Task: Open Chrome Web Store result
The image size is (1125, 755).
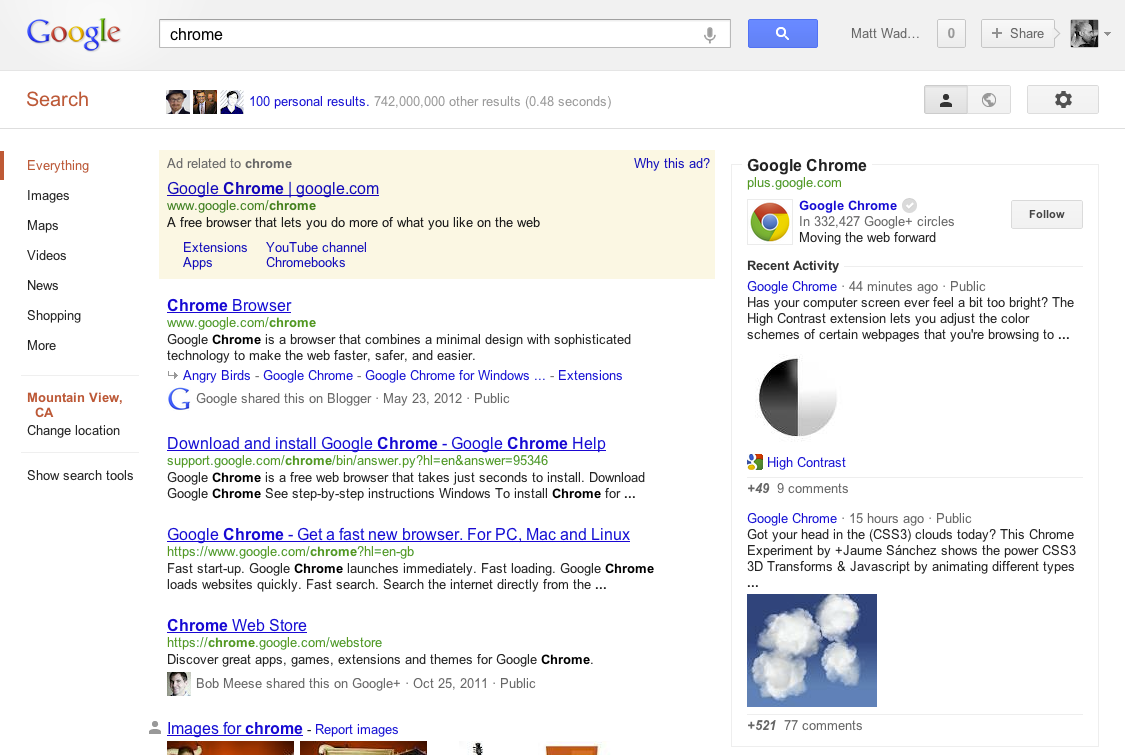Action: point(237,626)
